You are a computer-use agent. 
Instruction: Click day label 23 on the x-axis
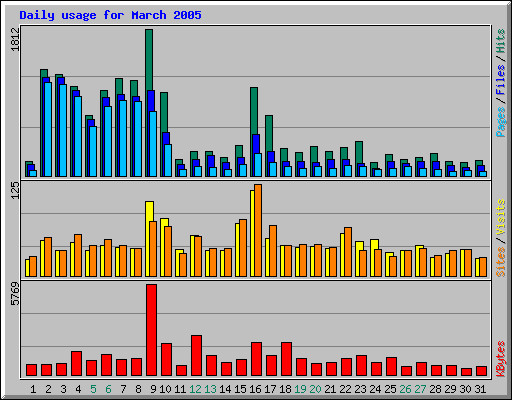click(360, 389)
